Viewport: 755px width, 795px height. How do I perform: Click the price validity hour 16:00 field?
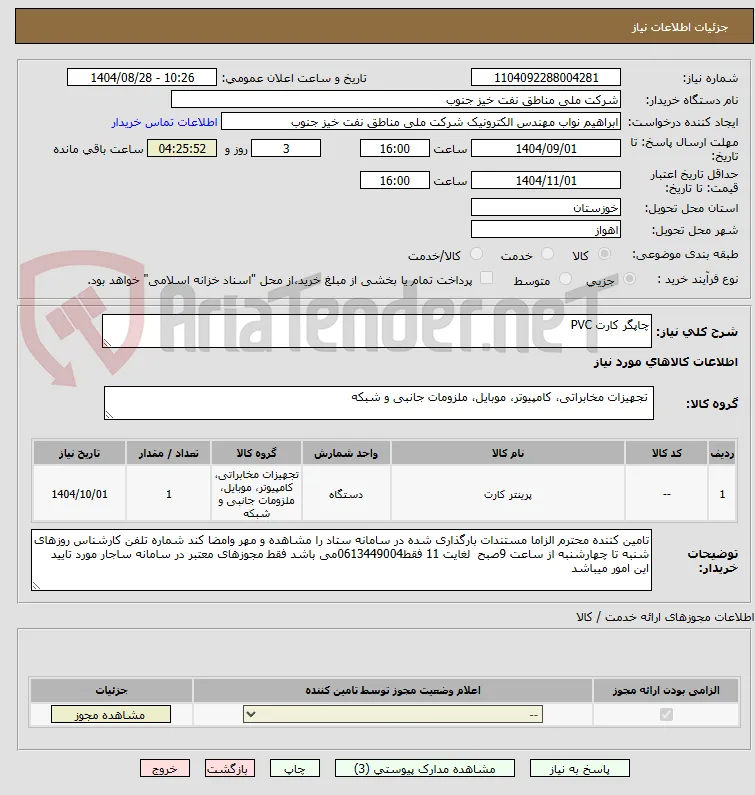point(394,180)
